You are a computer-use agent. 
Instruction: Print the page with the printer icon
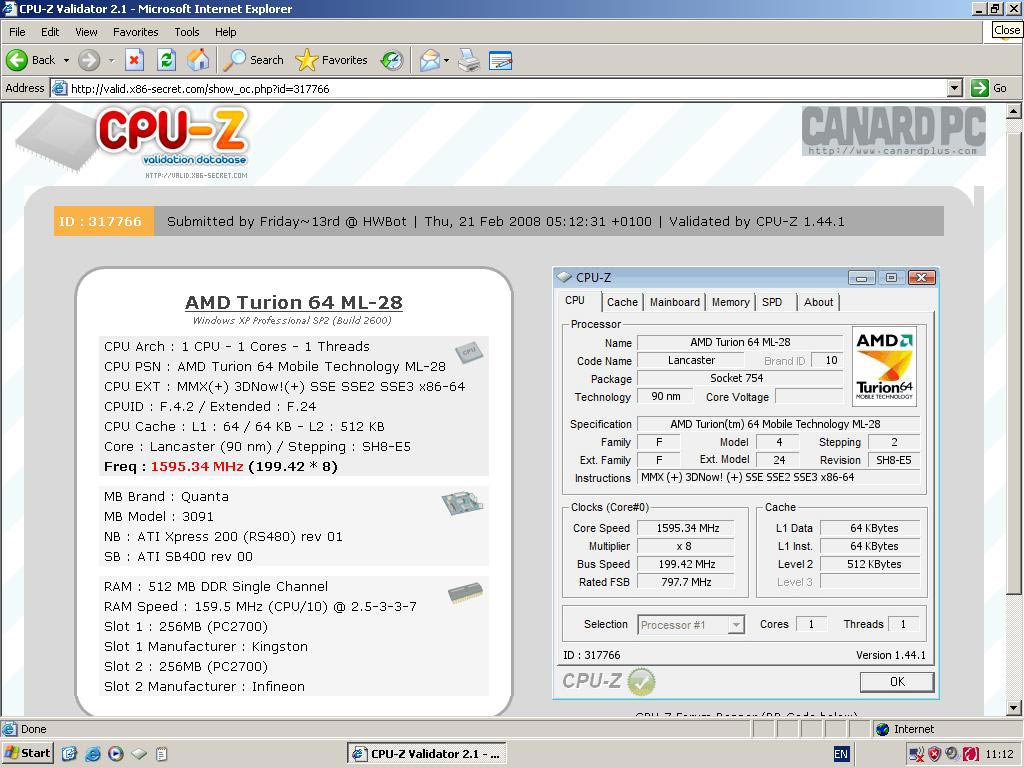coord(469,60)
